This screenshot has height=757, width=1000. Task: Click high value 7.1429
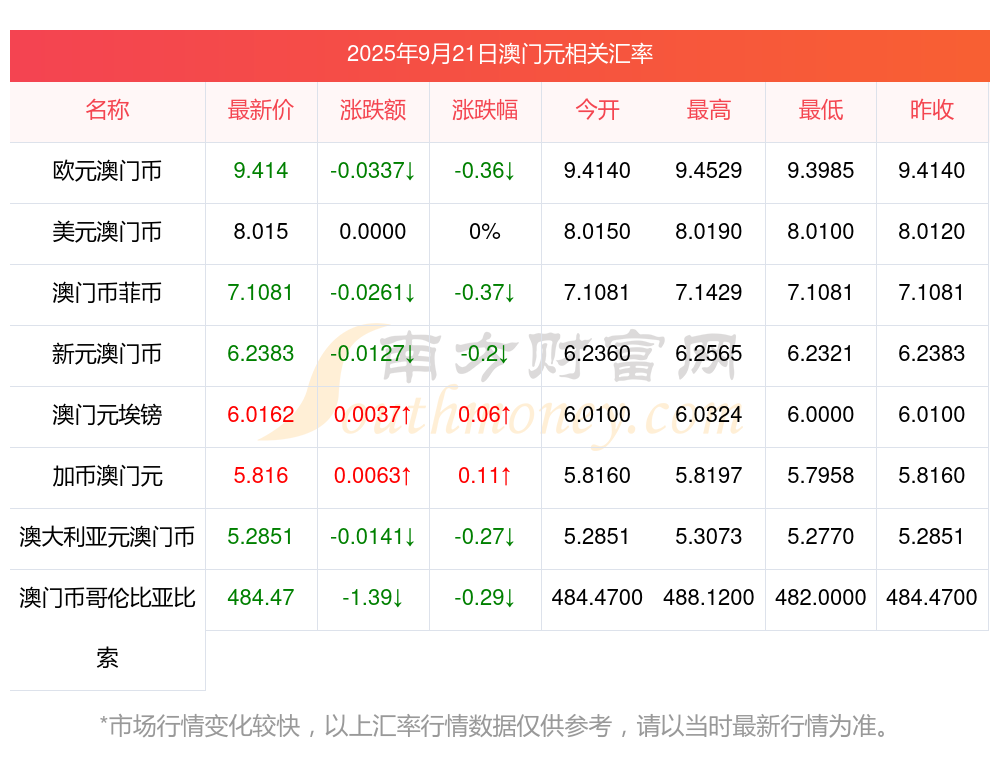pyautogui.click(x=709, y=293)
